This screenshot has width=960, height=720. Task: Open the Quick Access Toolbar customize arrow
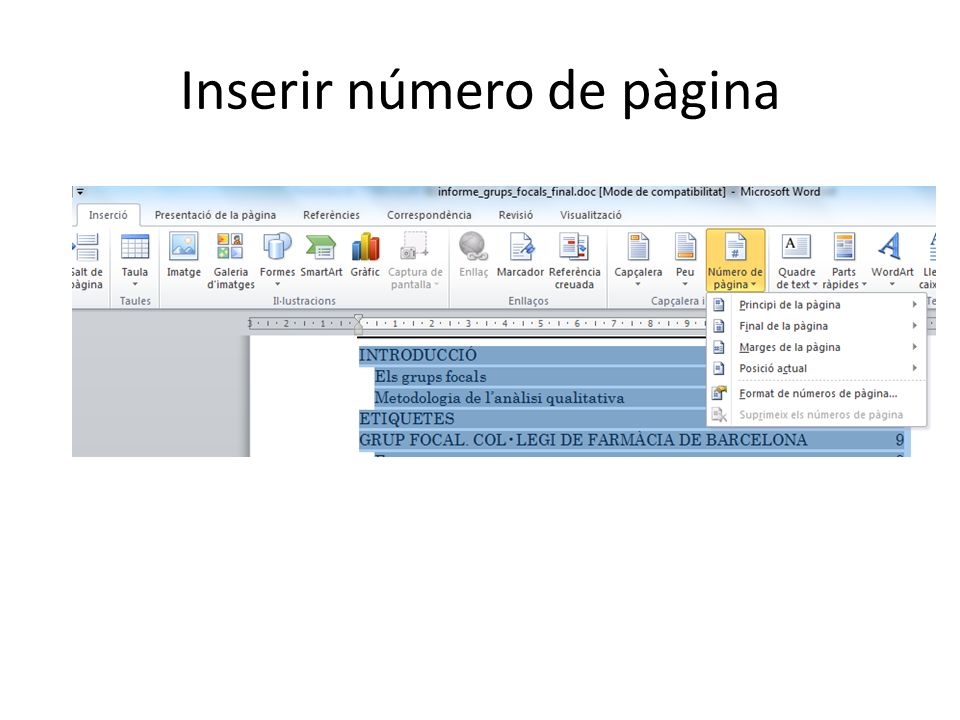click(x=80, y=192)
